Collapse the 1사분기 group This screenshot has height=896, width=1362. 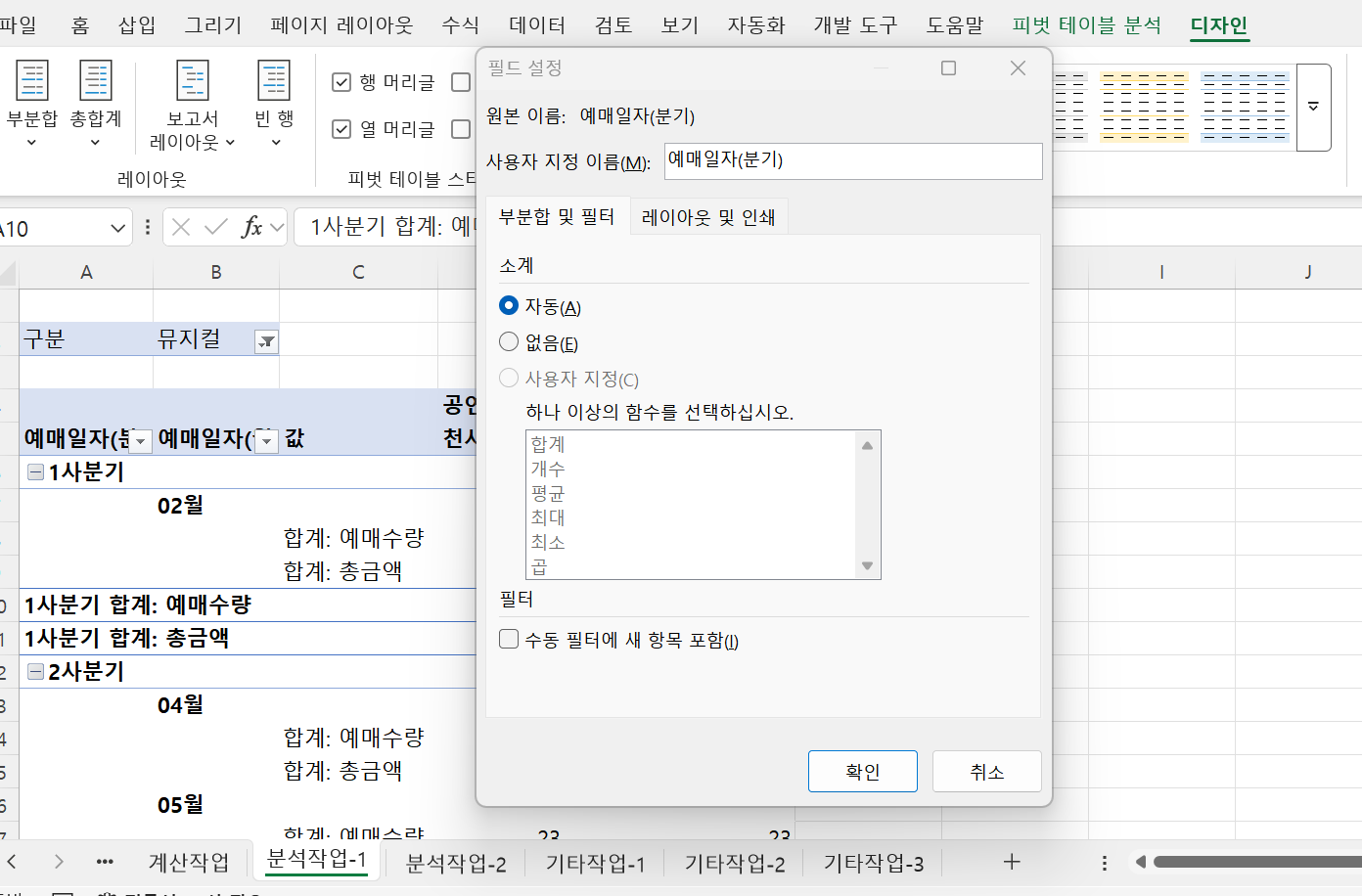click(35, 472)
